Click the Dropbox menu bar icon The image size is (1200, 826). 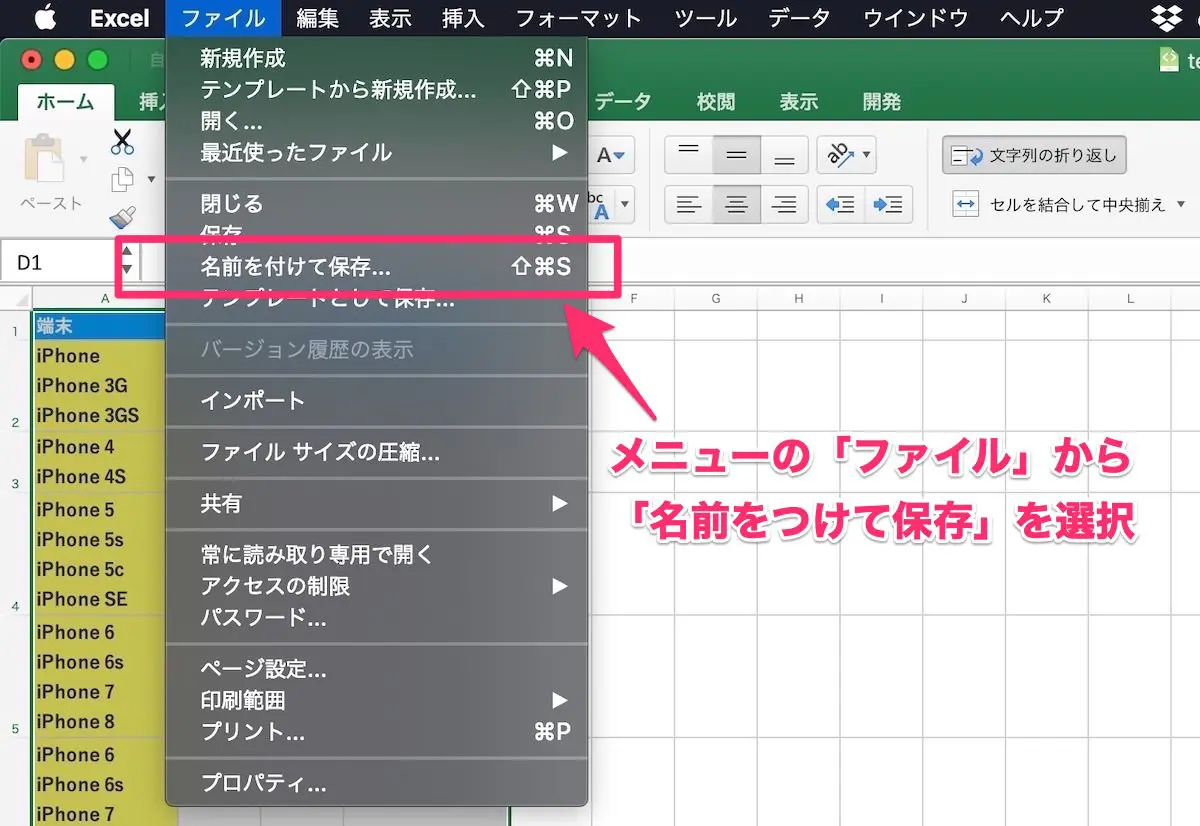[1166, 18]
